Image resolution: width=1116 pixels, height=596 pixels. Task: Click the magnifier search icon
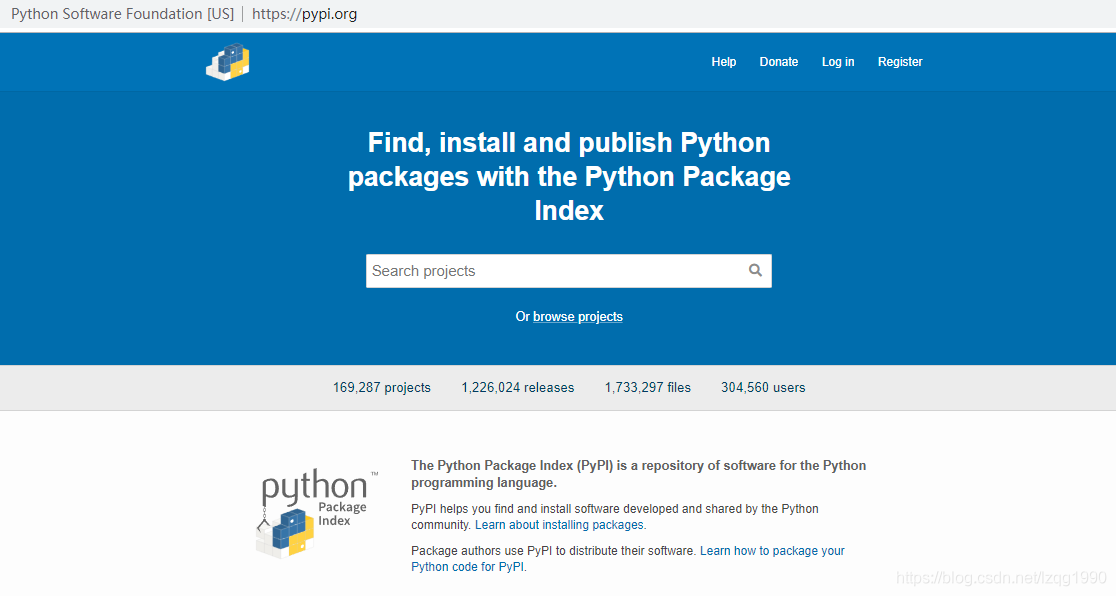tap(755, 271)
